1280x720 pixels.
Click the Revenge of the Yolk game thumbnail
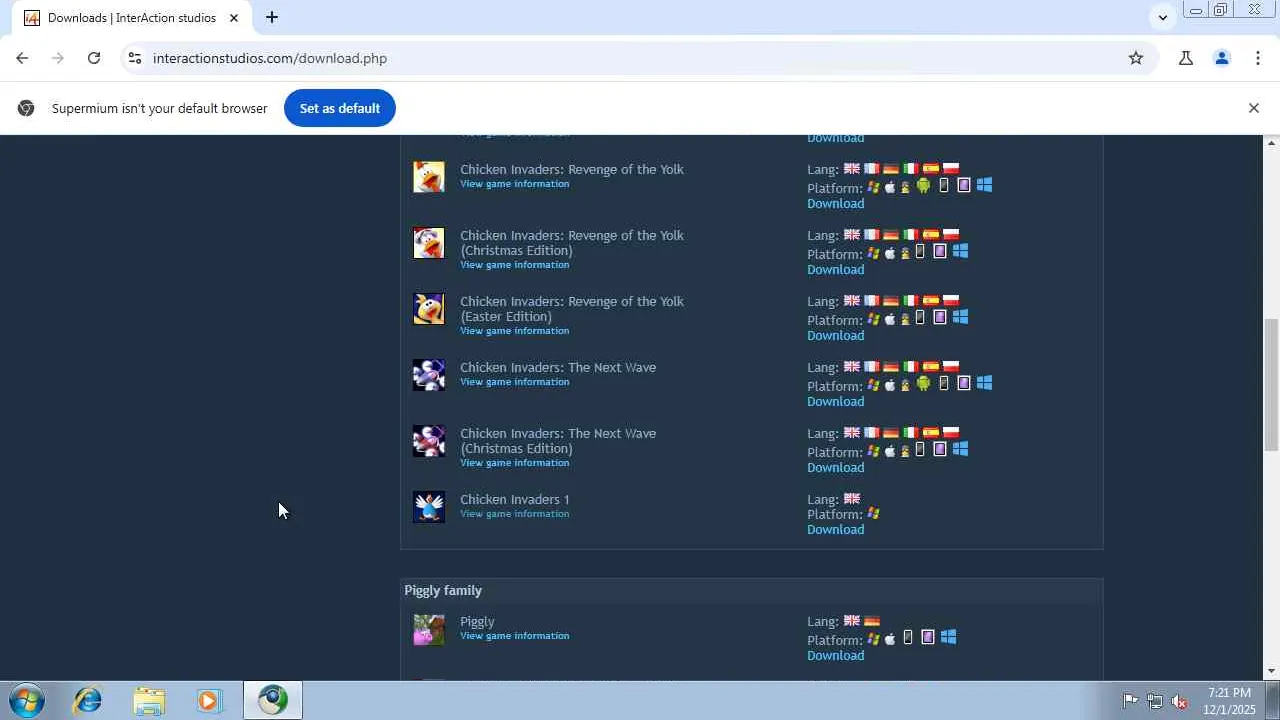tap(429, 177)
